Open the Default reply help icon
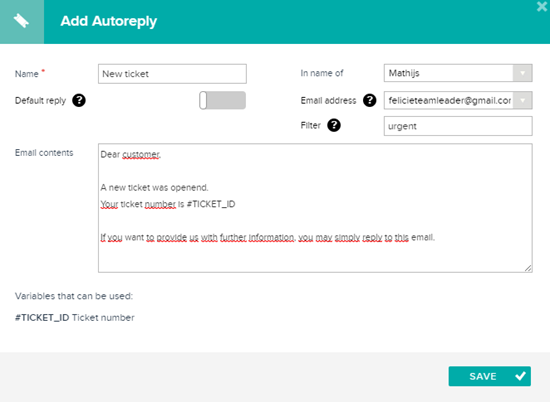The height and width of the screenshot is (402, 550). point(79,100)
